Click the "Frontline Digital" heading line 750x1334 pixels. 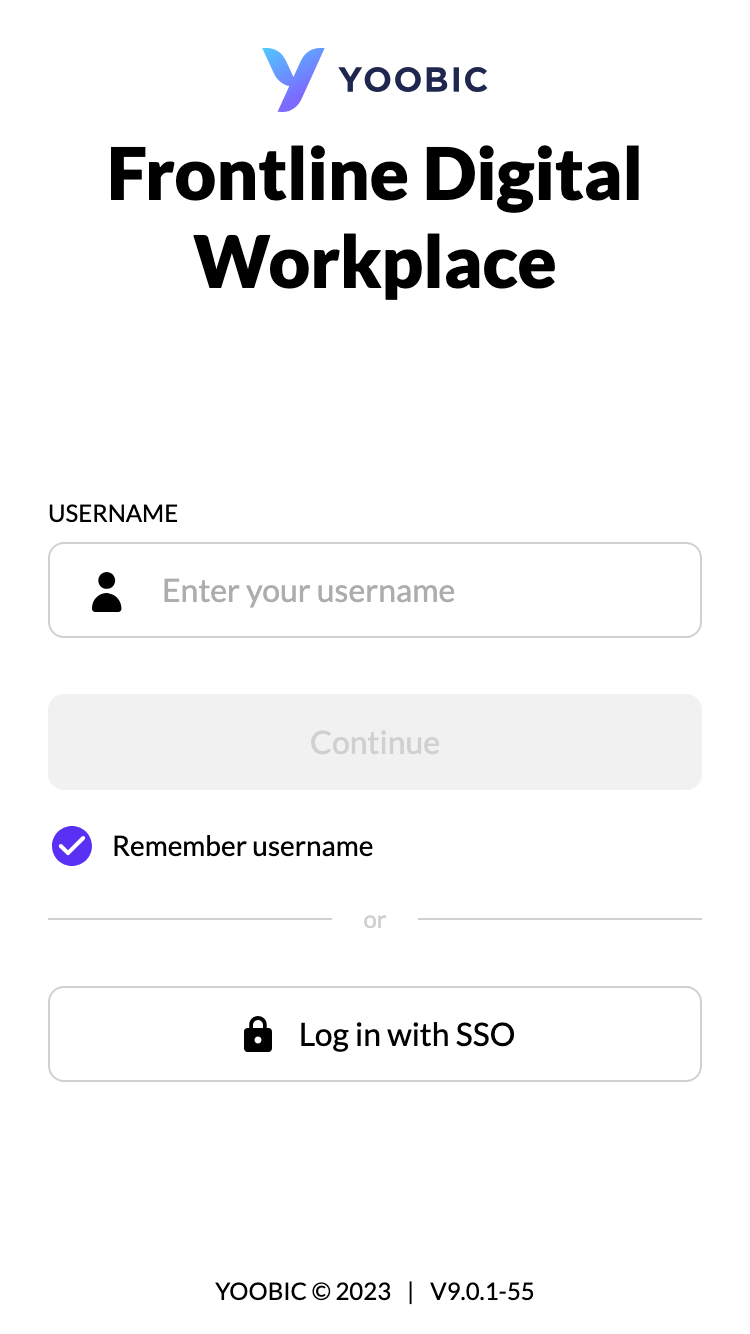point(375,174)
